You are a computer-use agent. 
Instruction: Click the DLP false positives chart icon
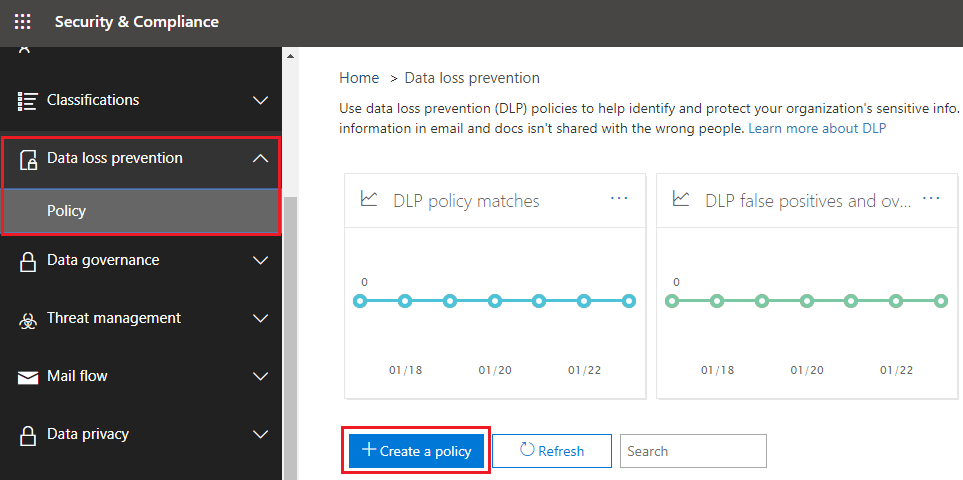(681, 199)
